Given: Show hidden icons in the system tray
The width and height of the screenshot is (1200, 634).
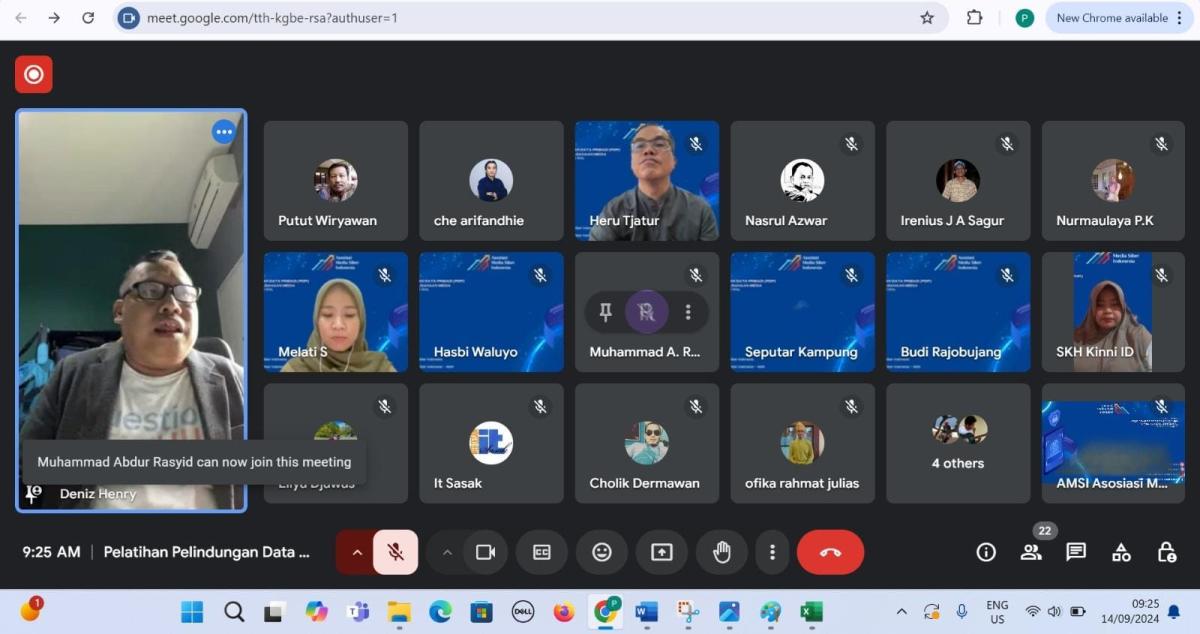Looking at the screenshot, I should [901, 611].
